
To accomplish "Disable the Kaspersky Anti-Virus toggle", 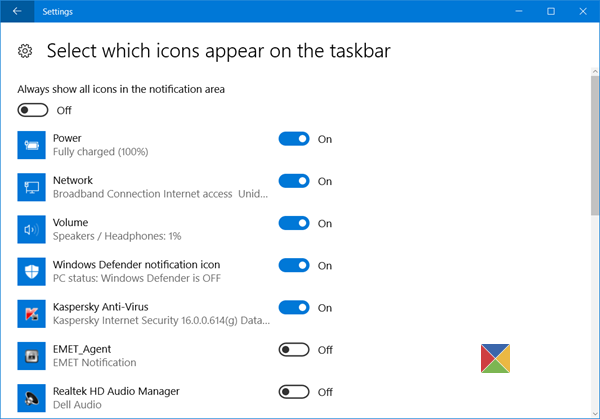I will coord(294,307).
